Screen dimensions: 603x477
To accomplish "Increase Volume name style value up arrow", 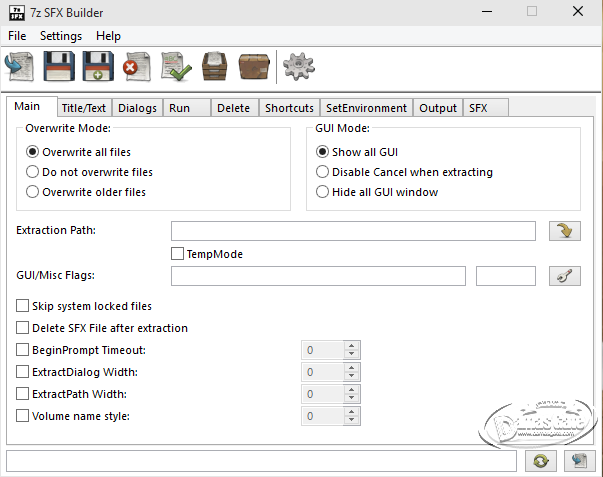I will pyautogui.click(x=351, y=411).
